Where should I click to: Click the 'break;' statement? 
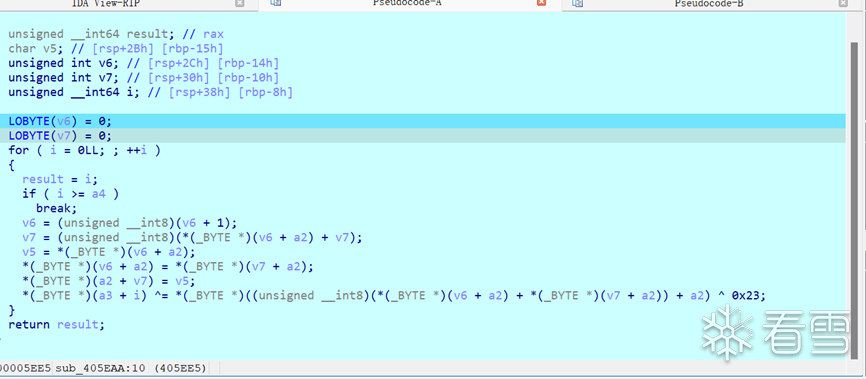56,208
